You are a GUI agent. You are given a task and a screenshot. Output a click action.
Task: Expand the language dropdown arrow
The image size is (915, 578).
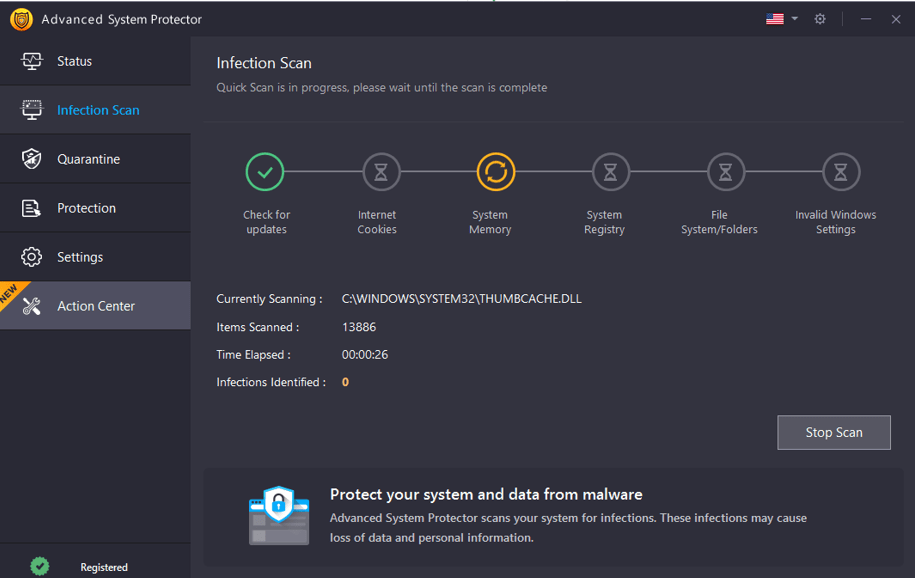pos(795,19)
